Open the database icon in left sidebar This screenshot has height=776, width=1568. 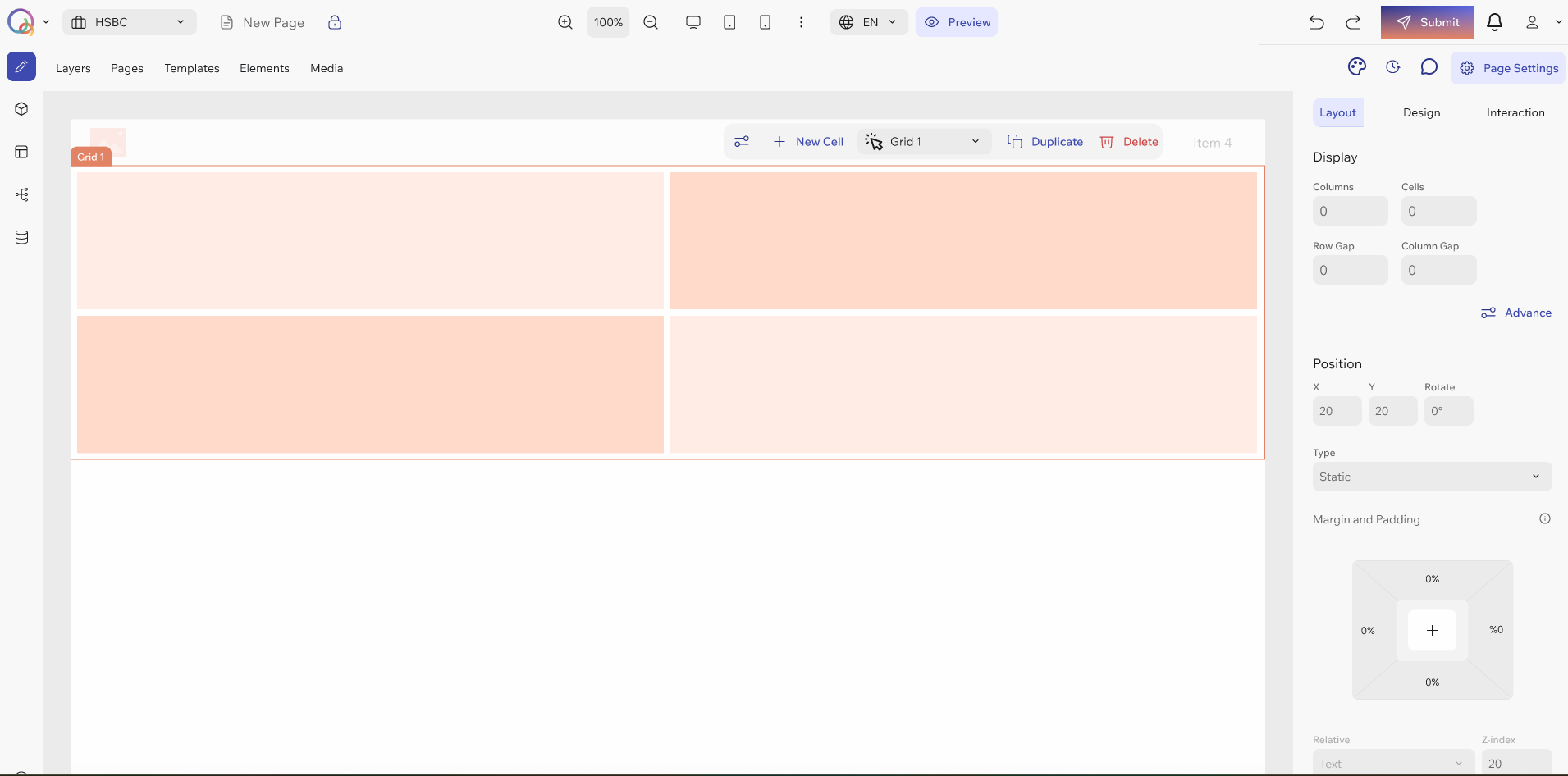tap(22, 237)
